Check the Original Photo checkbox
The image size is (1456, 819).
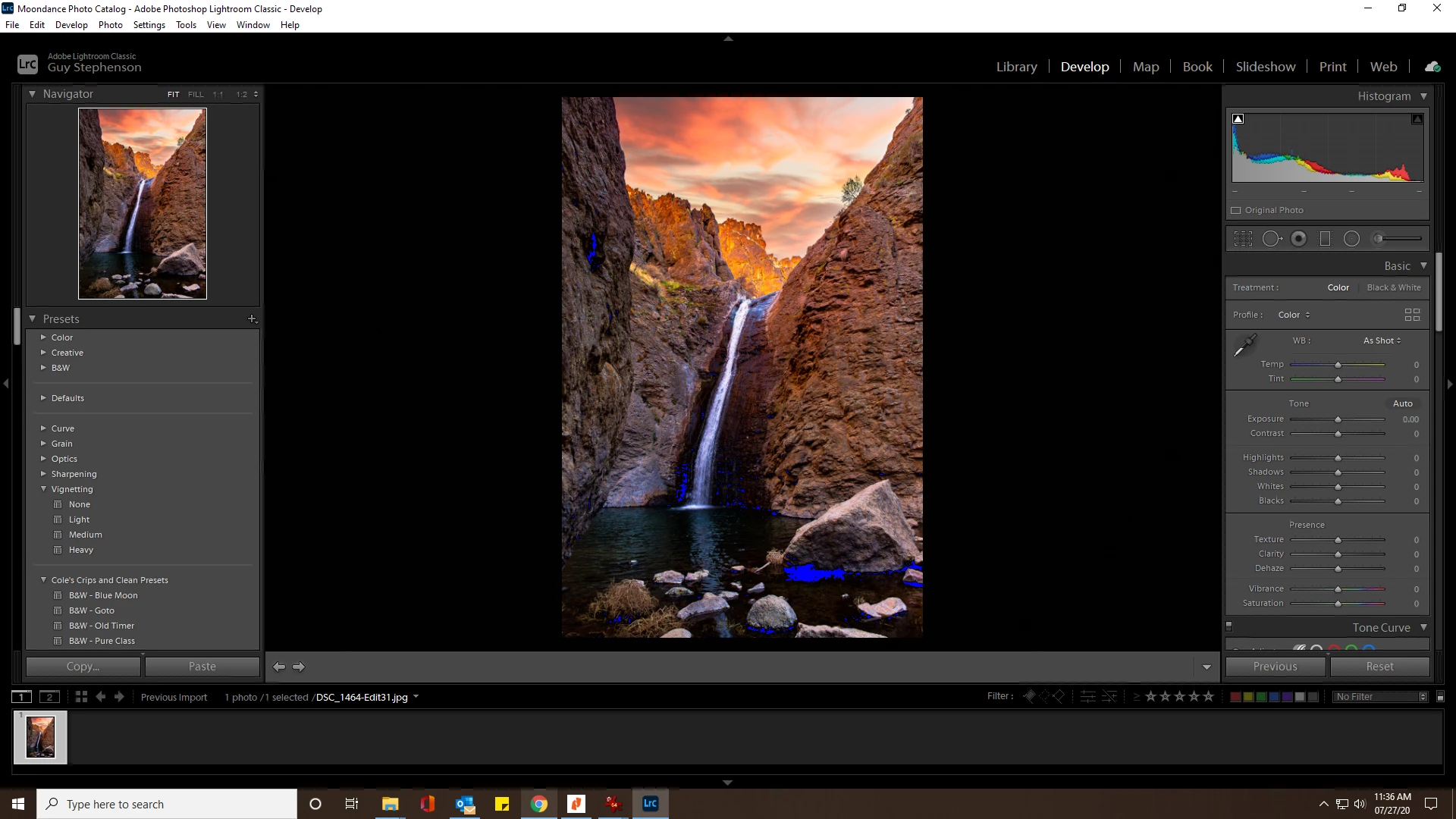click(1236, 211)
